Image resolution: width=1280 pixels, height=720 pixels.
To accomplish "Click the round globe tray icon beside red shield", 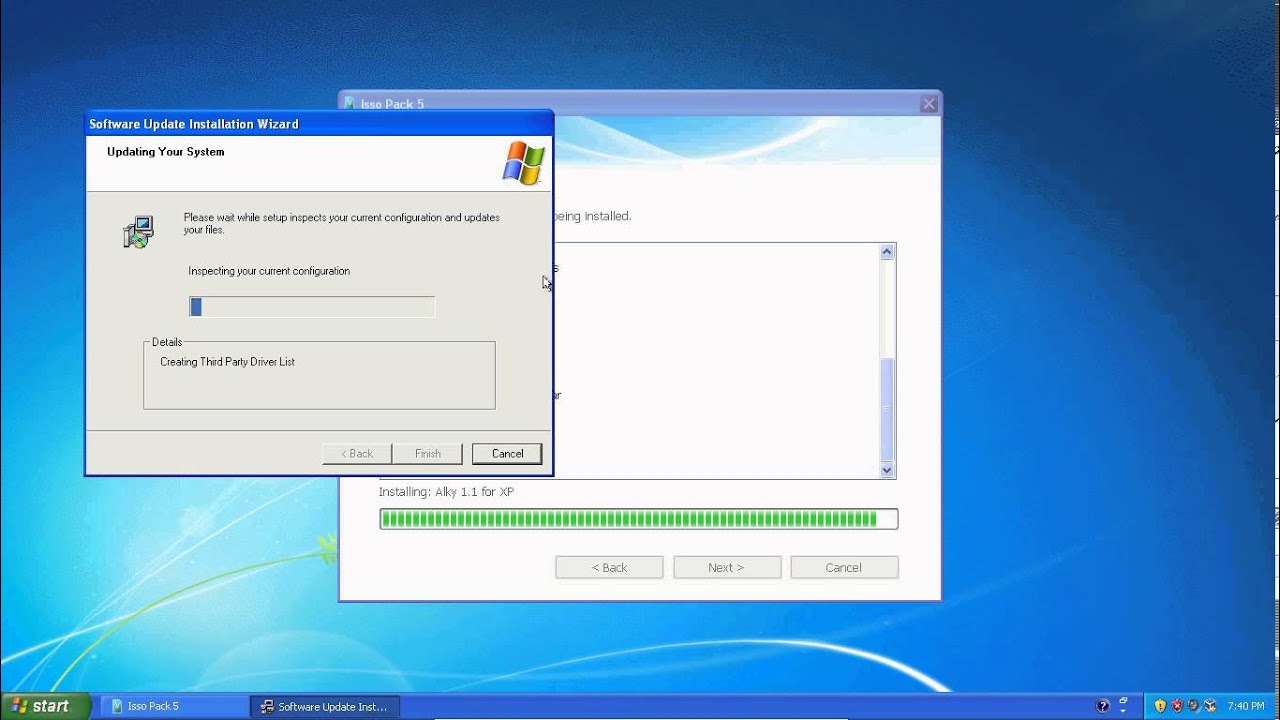I will pos(1193,706).
